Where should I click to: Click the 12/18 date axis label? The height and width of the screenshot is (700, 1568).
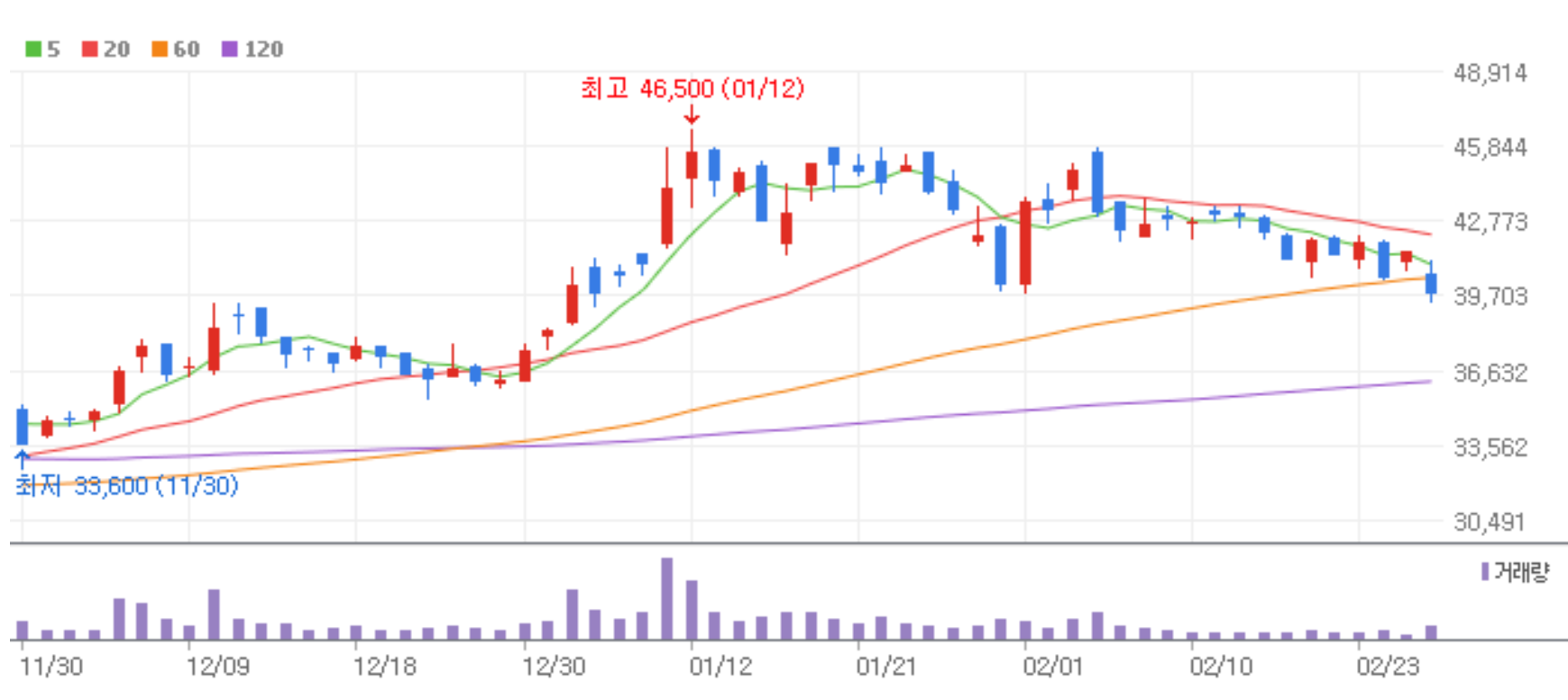(385, 667)
